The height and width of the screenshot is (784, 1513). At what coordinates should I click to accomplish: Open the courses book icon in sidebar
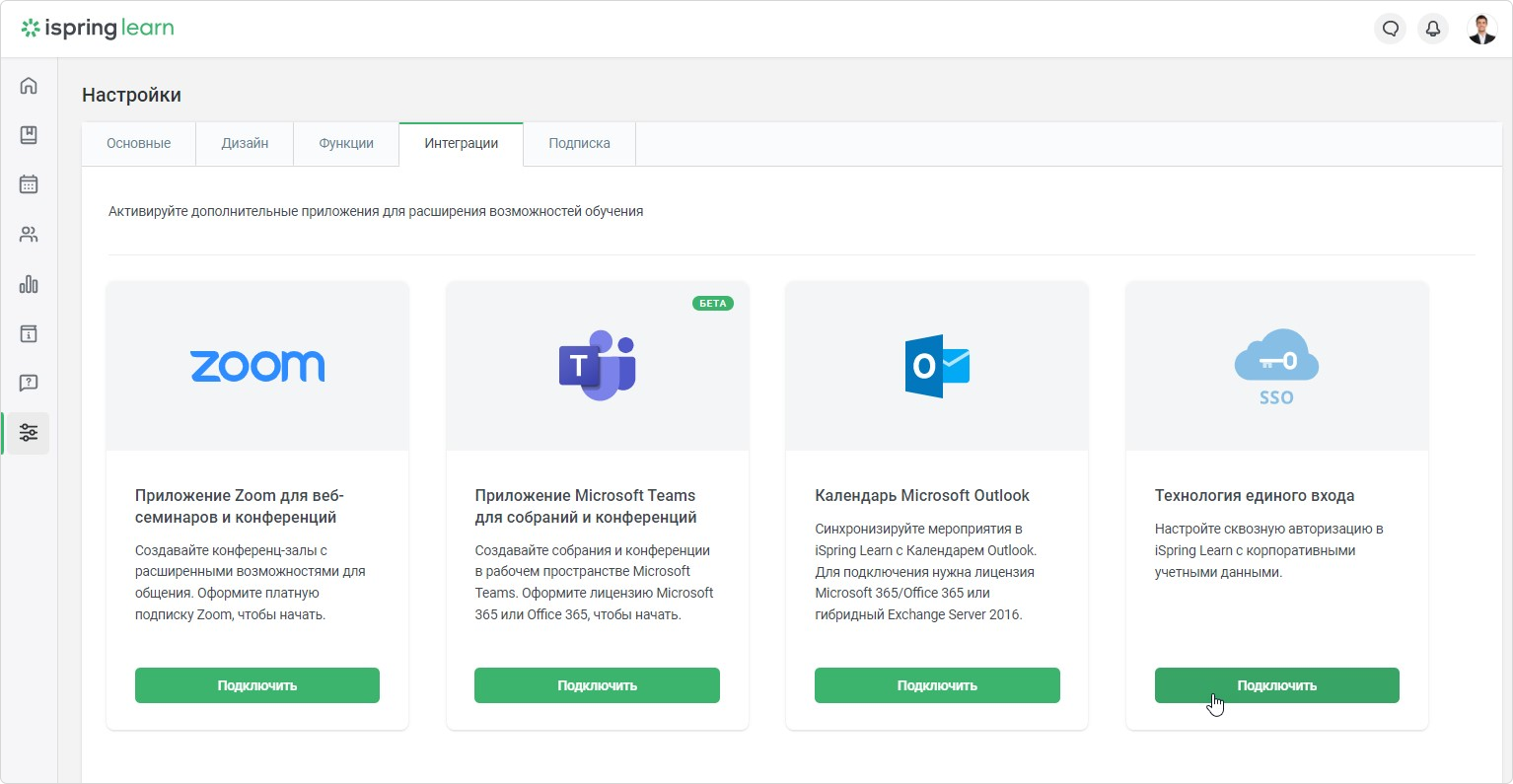pyautogui.click(x=29, y=135)
